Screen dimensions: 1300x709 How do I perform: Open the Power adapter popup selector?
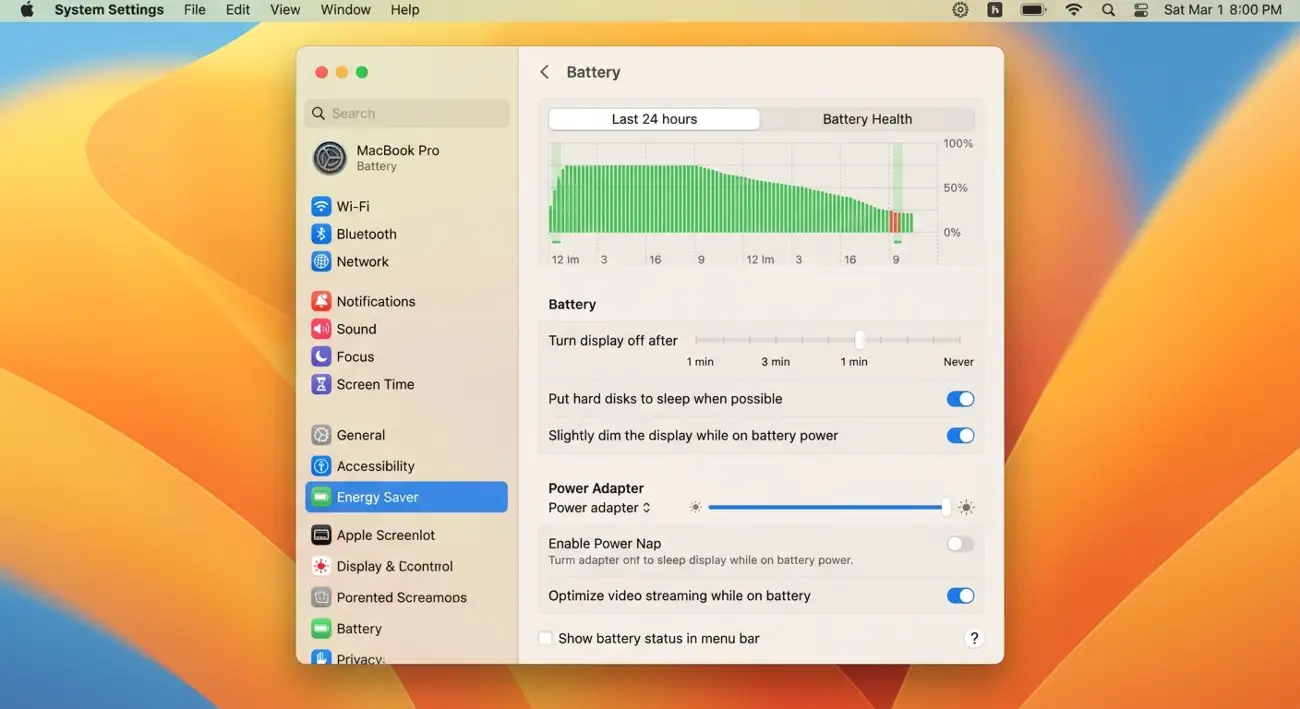pos(600,508)
